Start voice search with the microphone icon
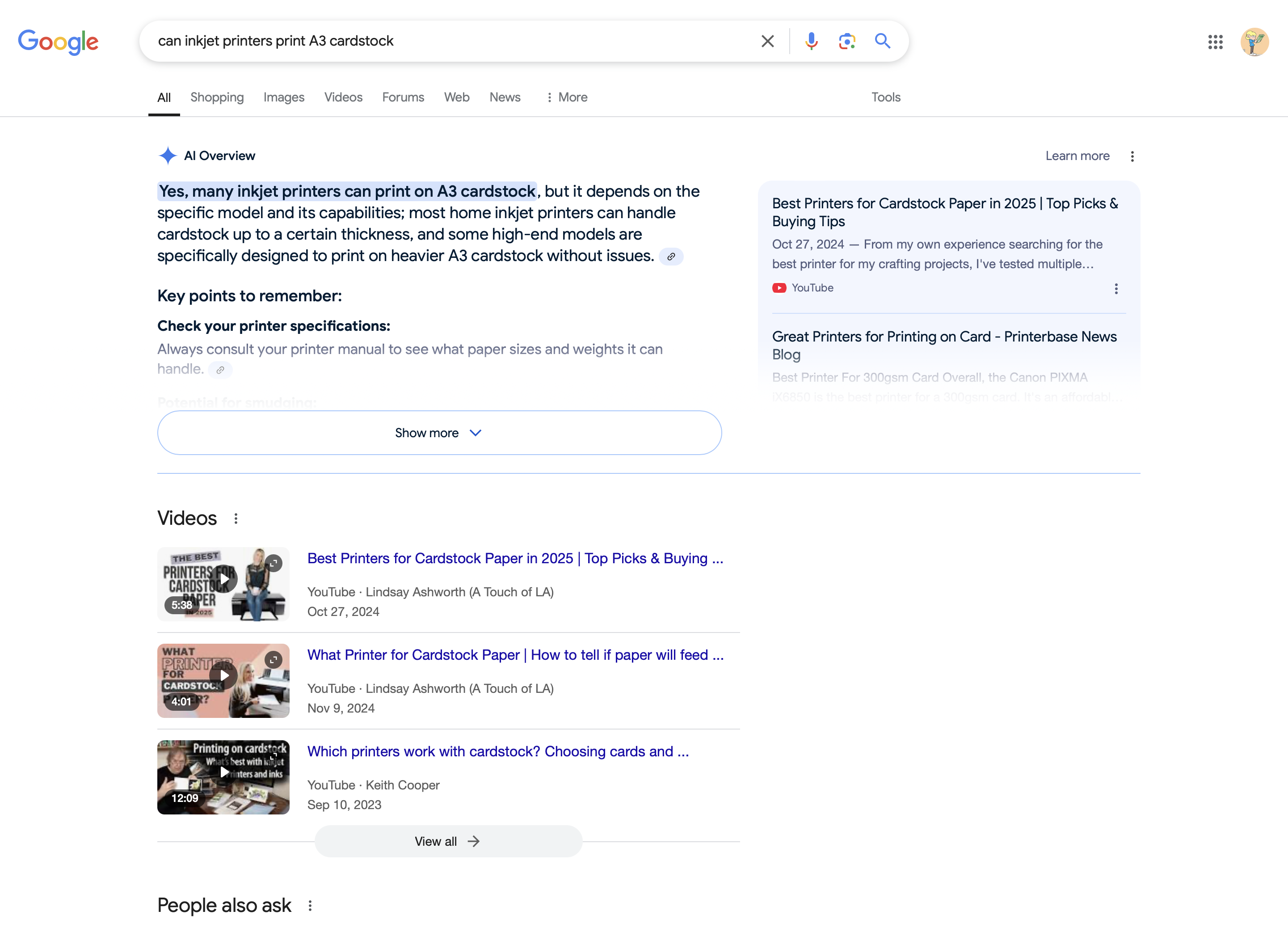Viewport: 1288px width, 928px height. click(811, 41)
